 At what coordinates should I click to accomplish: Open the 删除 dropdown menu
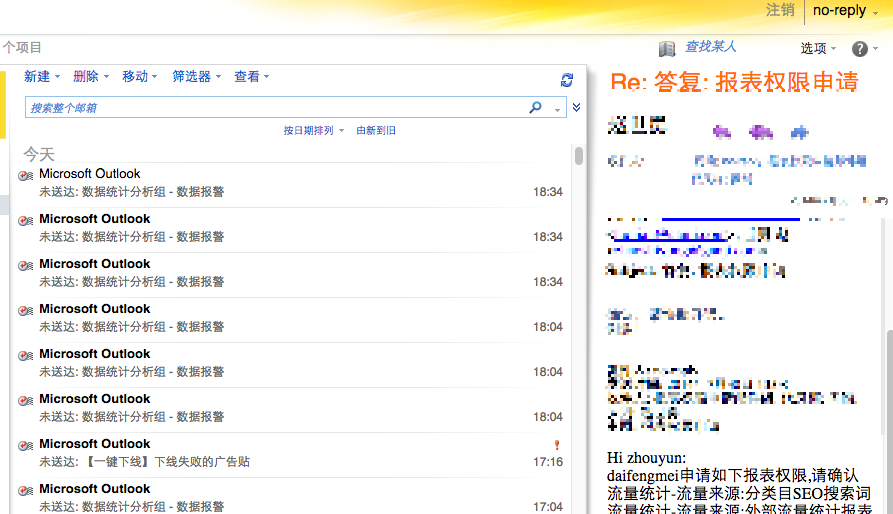tap(91, 76)
